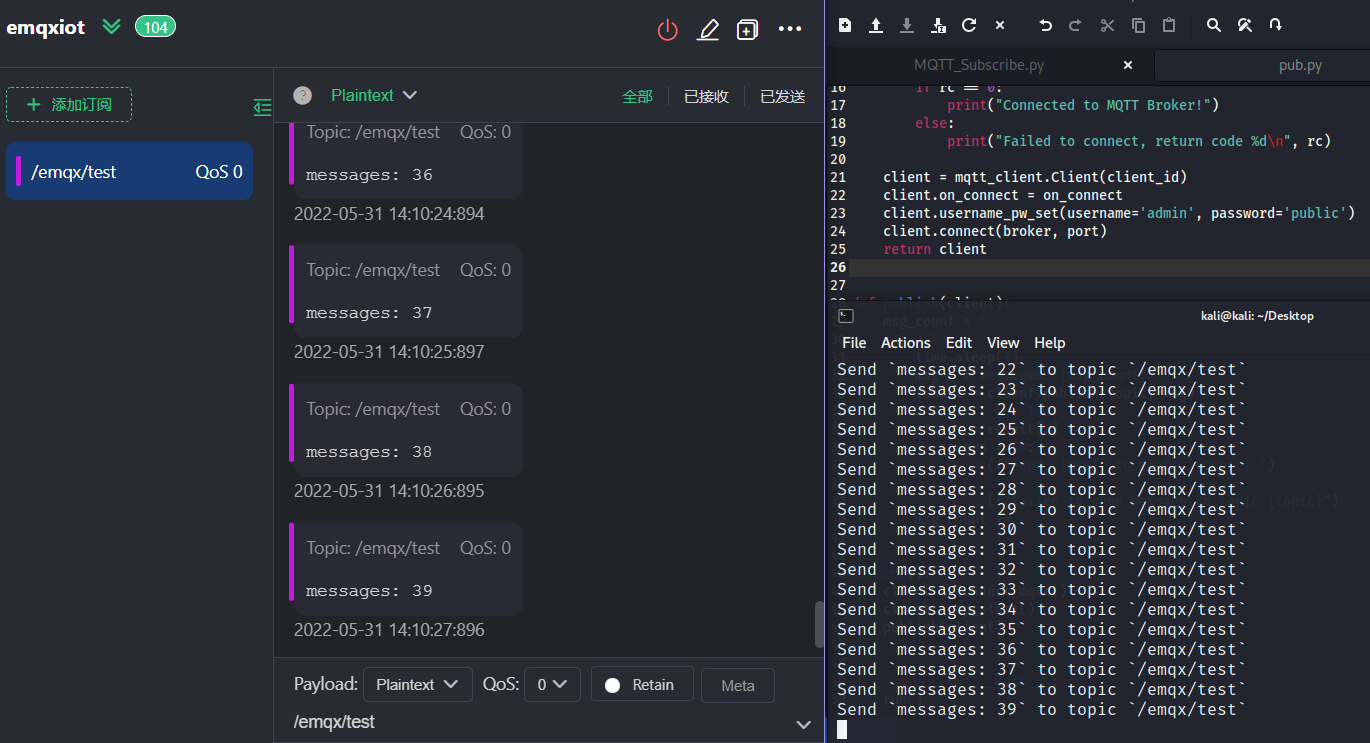The height and width of the screenshot is (743, 1370).
Task: Expand the topic history chevron at bottom
Action: point(803,724)
